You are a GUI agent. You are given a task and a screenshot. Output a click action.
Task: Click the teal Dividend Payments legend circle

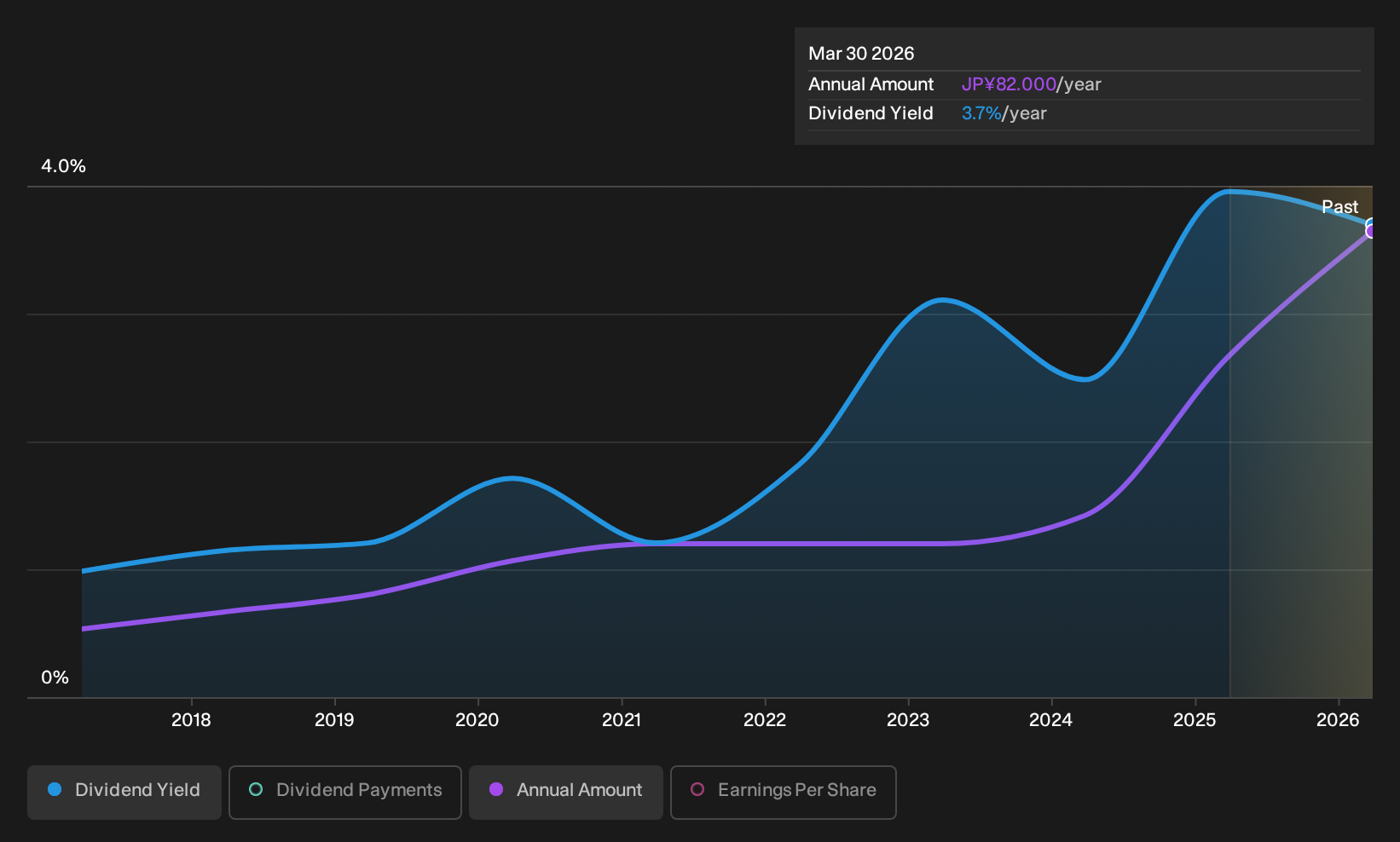coord(256,789)
